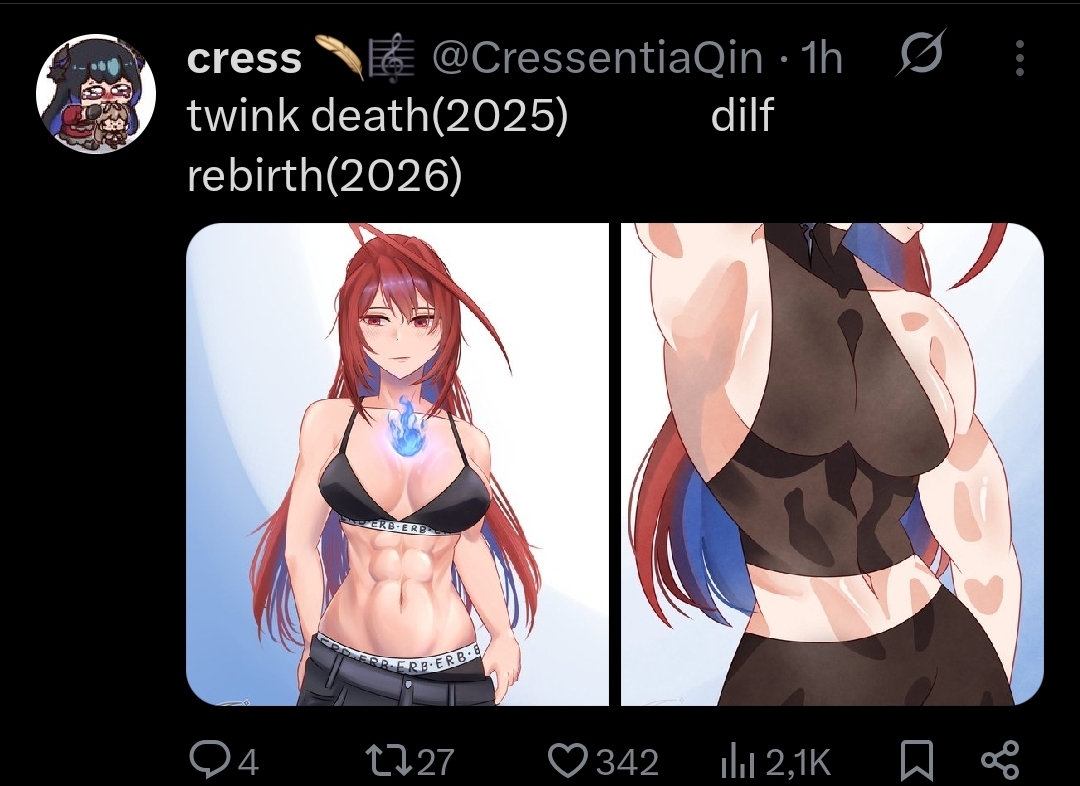
Task: Click the 1h post timestamp
Action: (822, 58)
